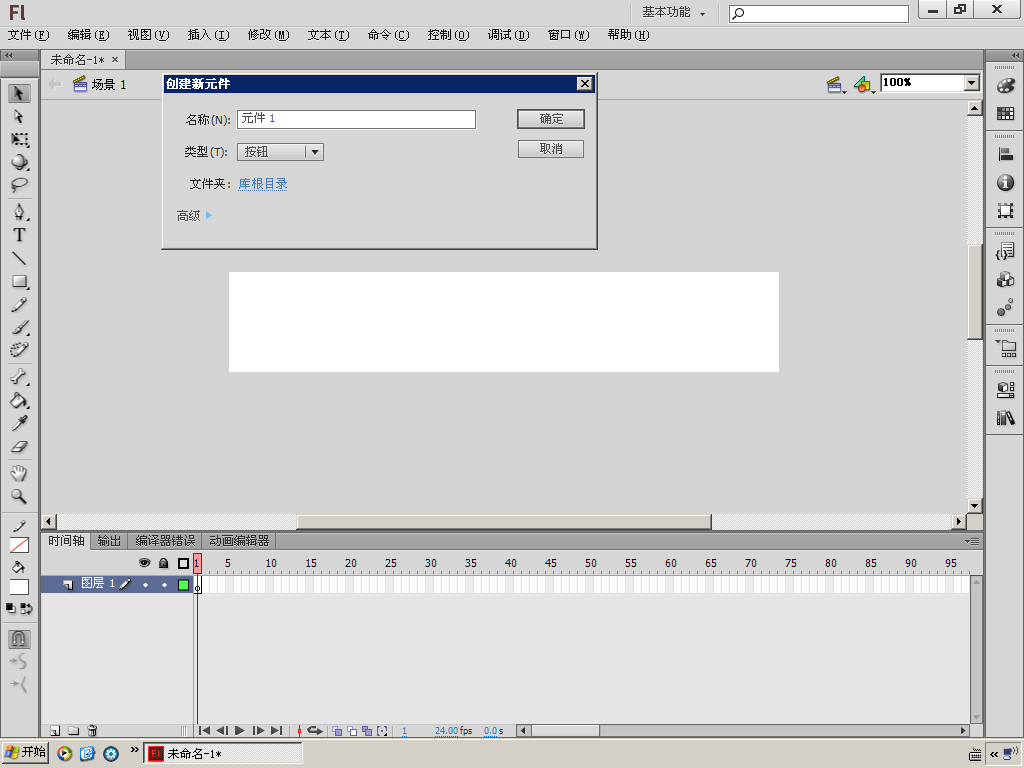The image size is (1024, 768).
Task: Toggle Snap to Objects magnet
Action: [x=19, y=639]
